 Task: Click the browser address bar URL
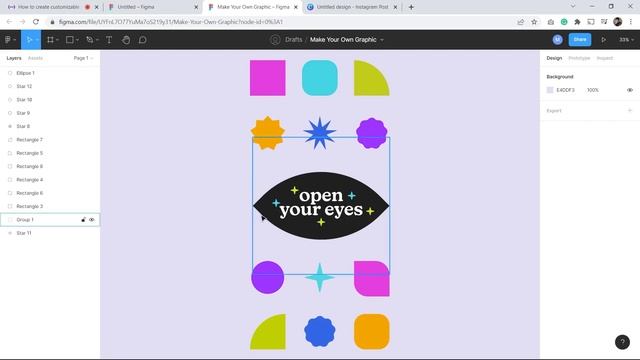click(171, 22)
